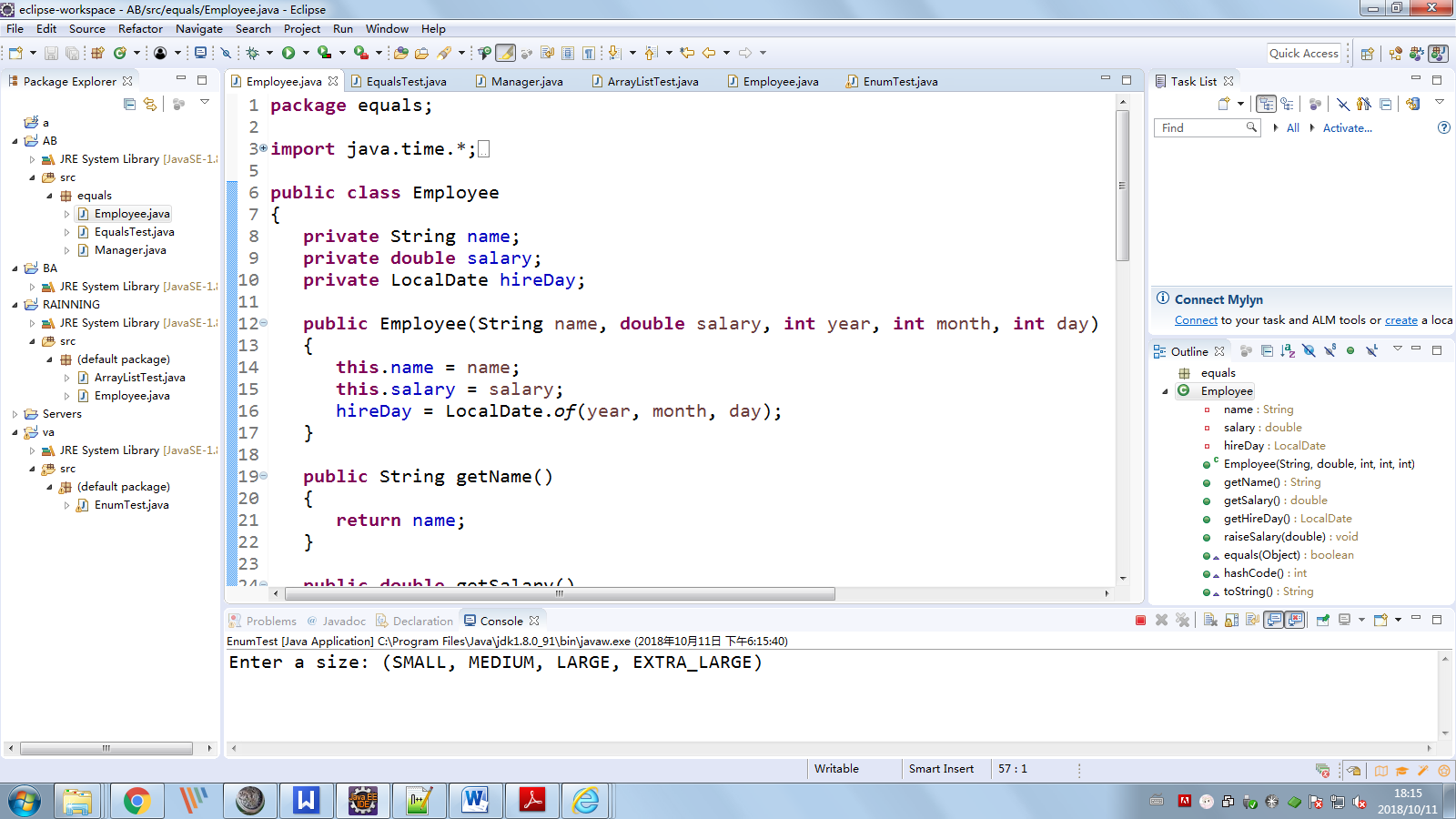Toggle Word Wrap in Console toolbar

pos(1252,620)
